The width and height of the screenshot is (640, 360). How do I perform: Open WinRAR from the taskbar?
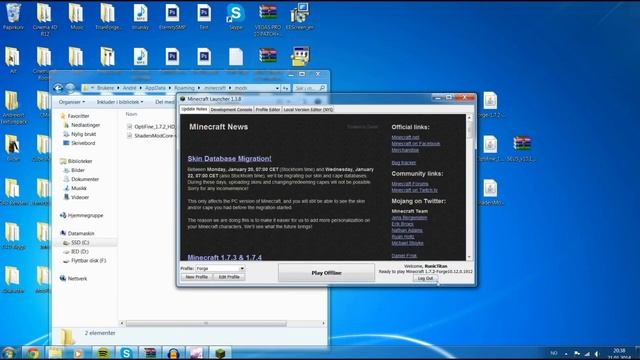(150, 353)
